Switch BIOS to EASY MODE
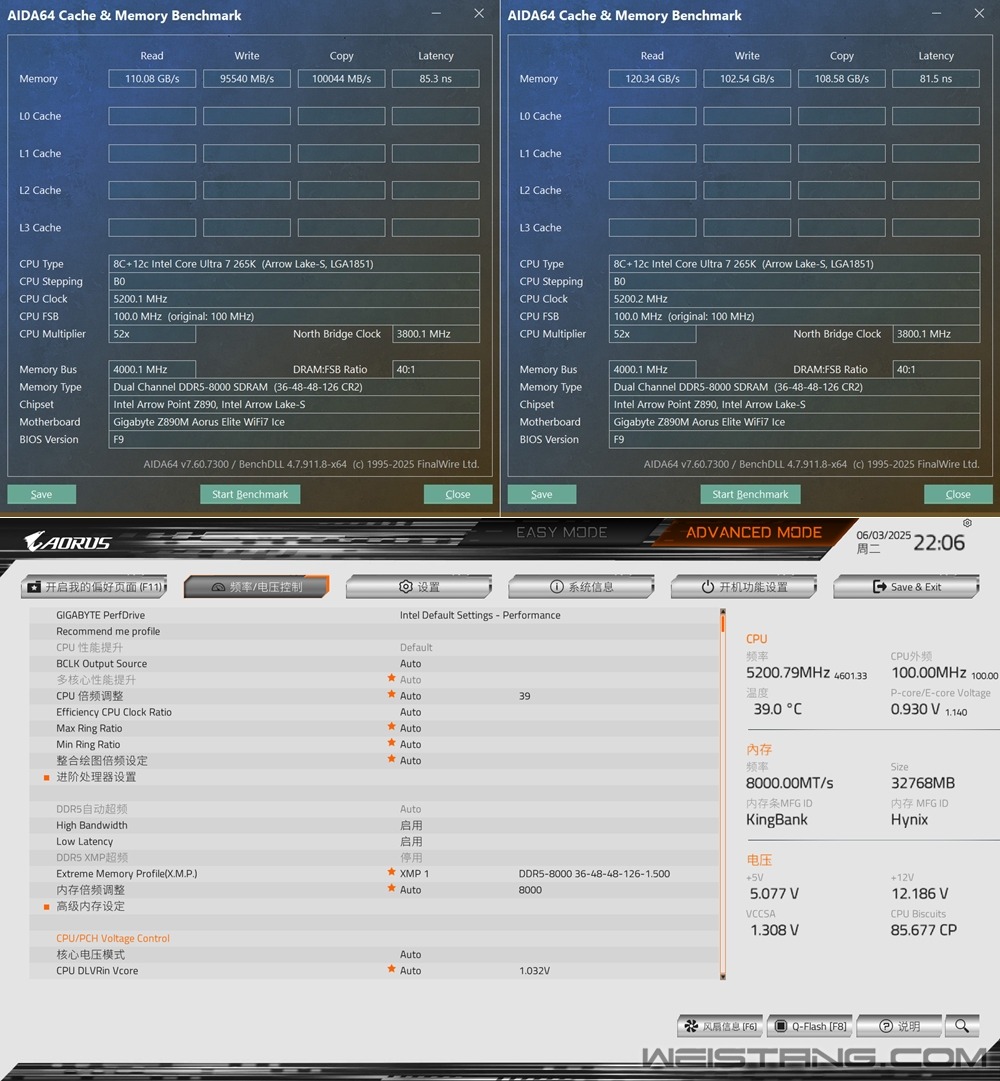This screenshot has height=1081, width=1000. click(562, 532)
